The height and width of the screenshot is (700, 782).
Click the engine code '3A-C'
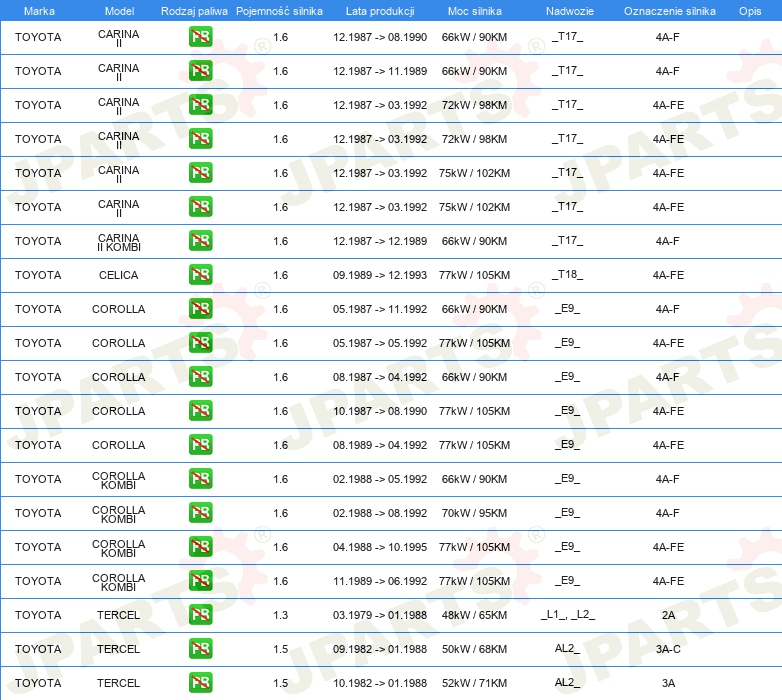click(668, 649)
